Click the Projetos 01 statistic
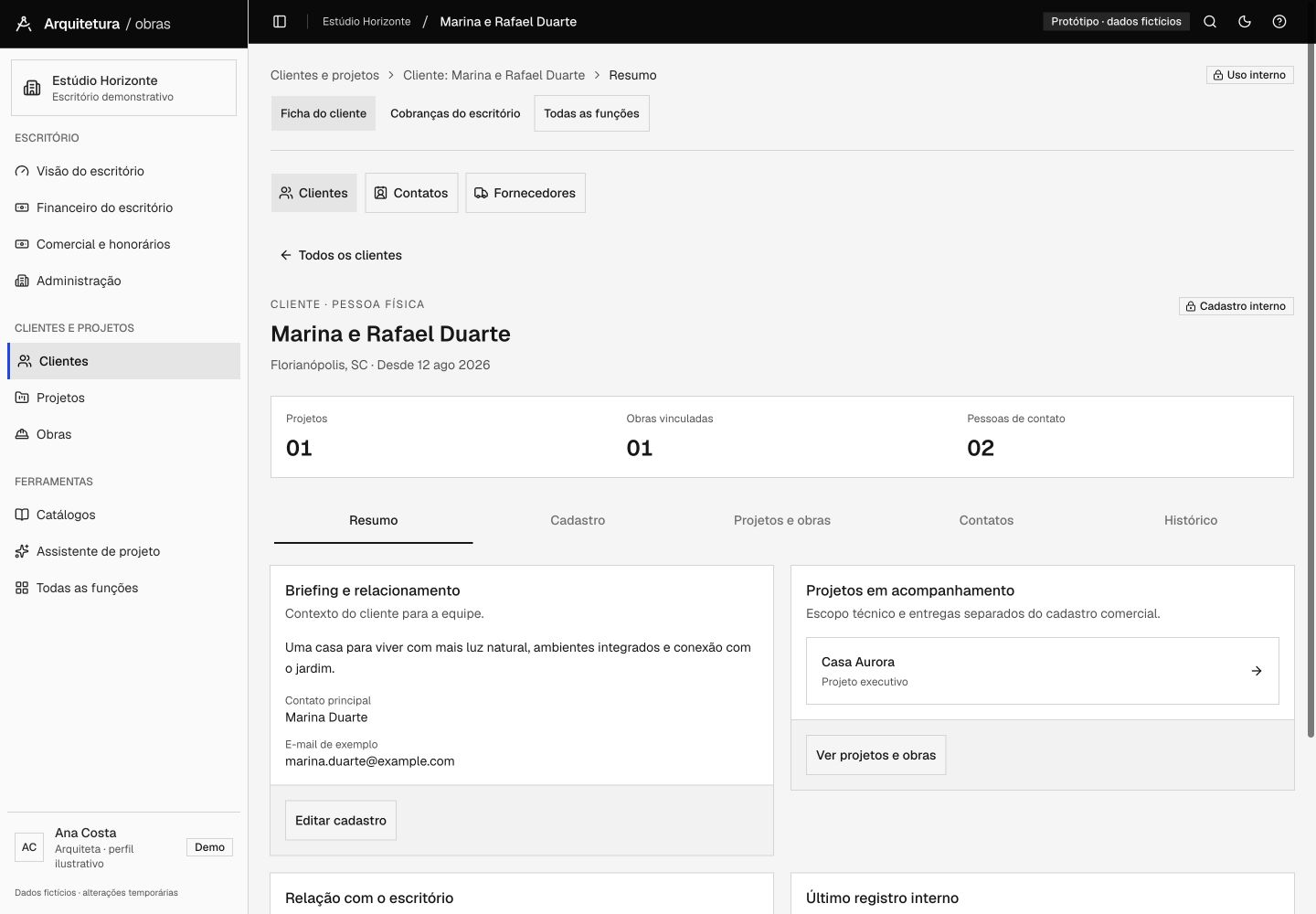 440,436
